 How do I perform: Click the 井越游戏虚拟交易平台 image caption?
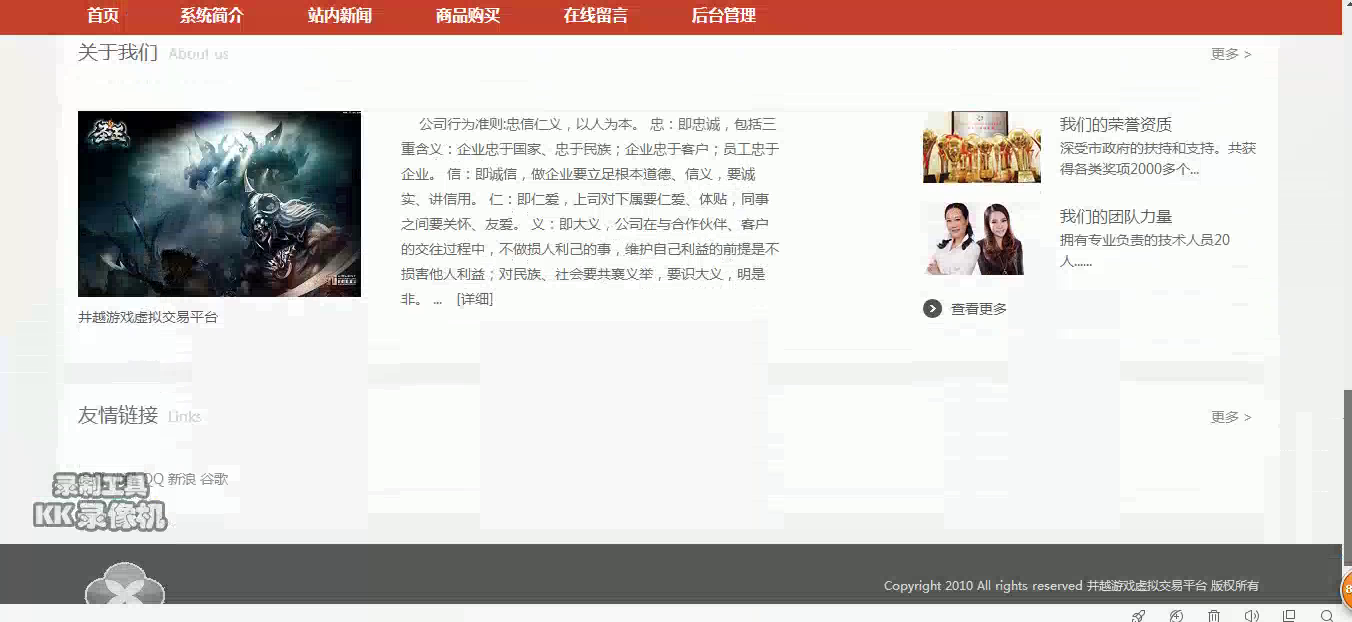(148, 317)
